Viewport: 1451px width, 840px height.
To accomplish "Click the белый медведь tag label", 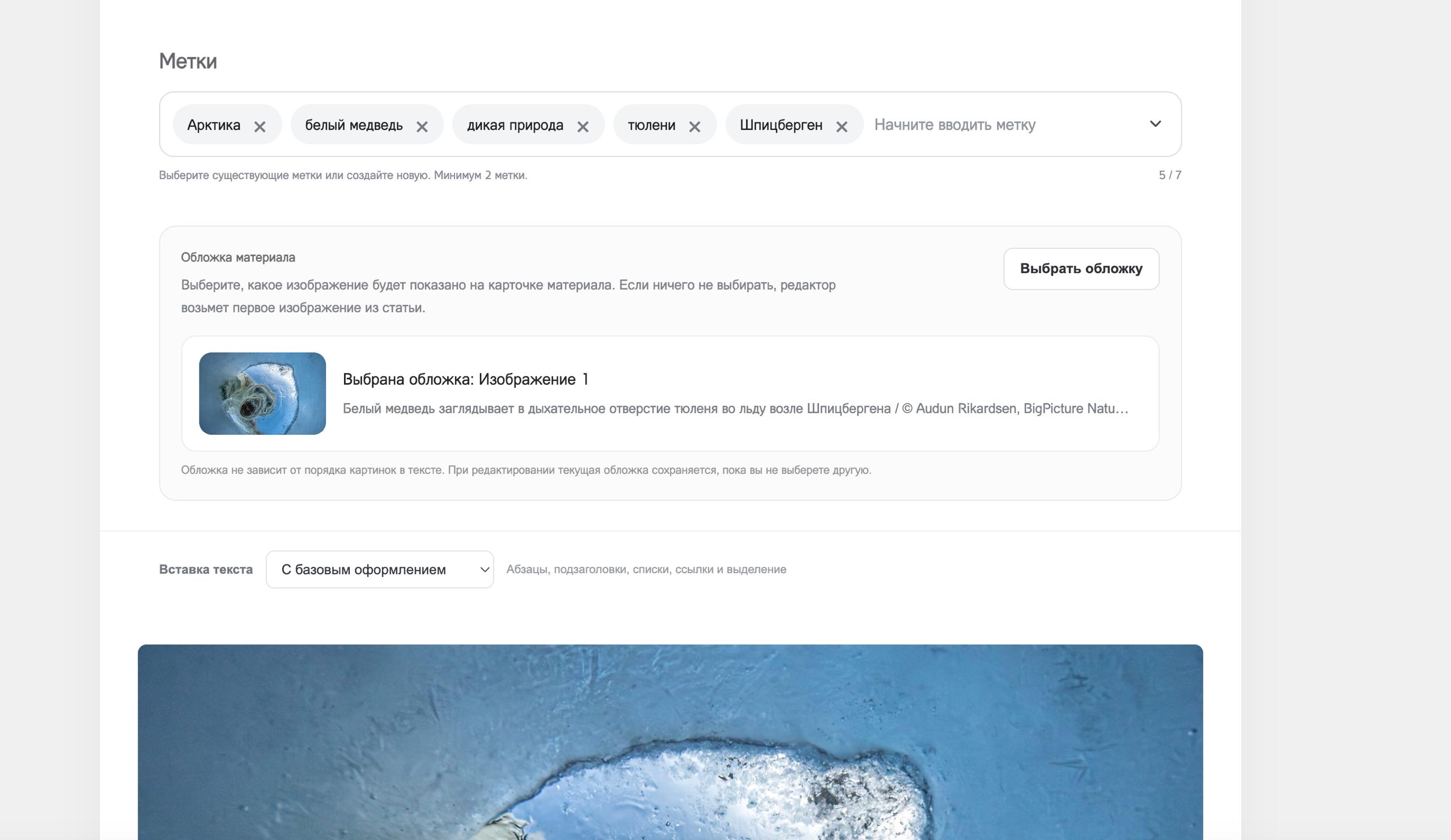I will click(354, 125).
